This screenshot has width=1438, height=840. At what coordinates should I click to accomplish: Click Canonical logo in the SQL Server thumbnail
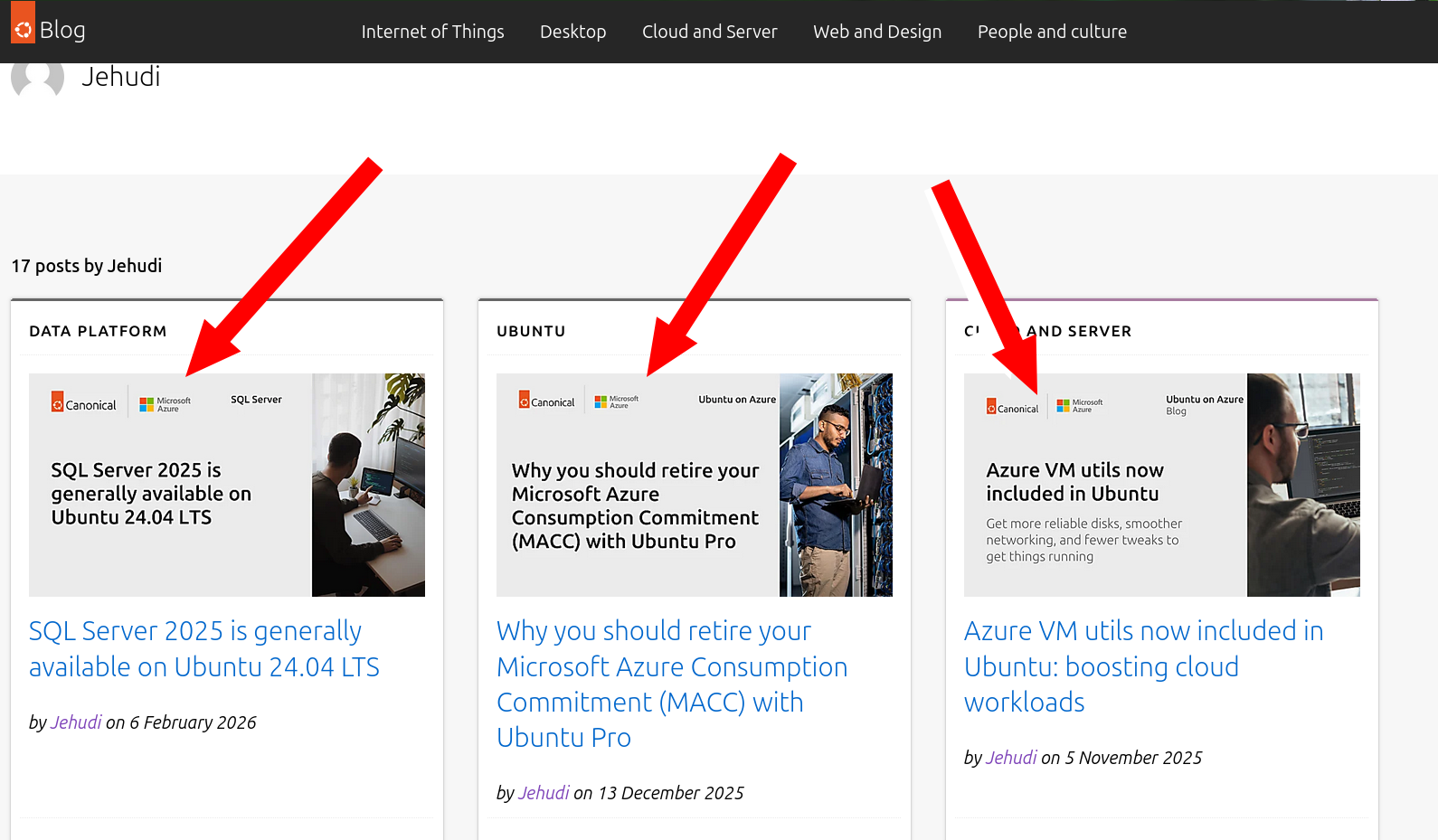coord(84,403)
